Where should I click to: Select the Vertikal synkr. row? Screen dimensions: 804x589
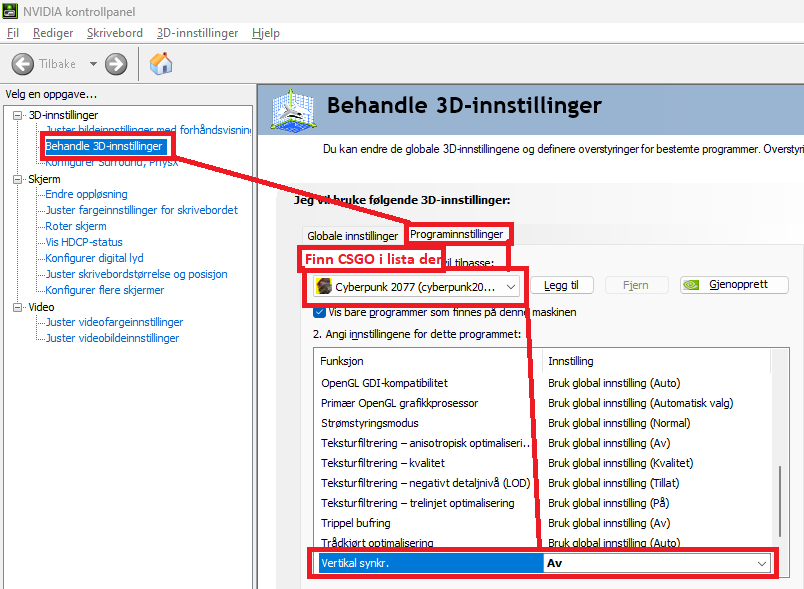coord(544,563)
